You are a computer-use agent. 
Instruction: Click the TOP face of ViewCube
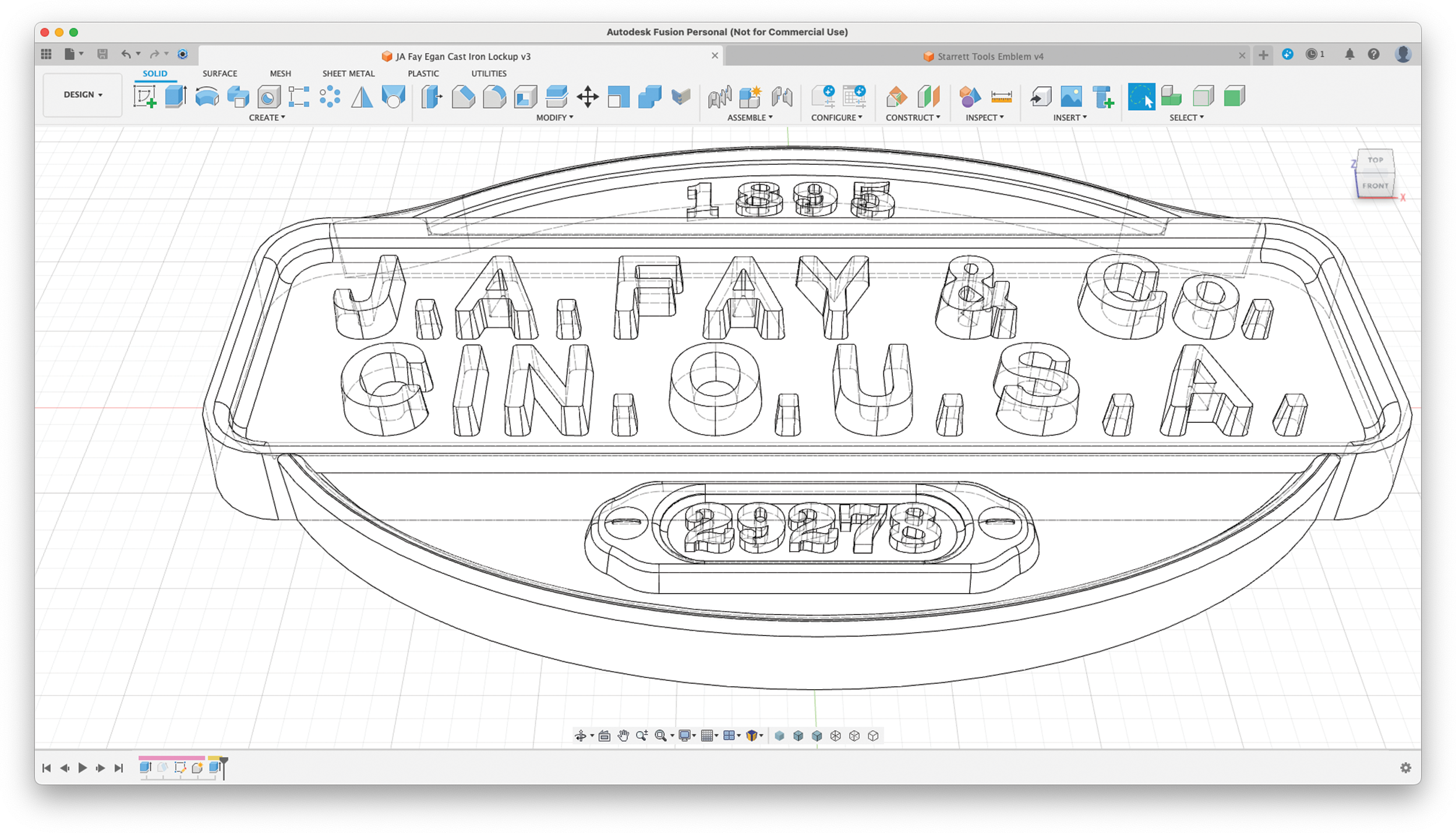click(1375, 160)
